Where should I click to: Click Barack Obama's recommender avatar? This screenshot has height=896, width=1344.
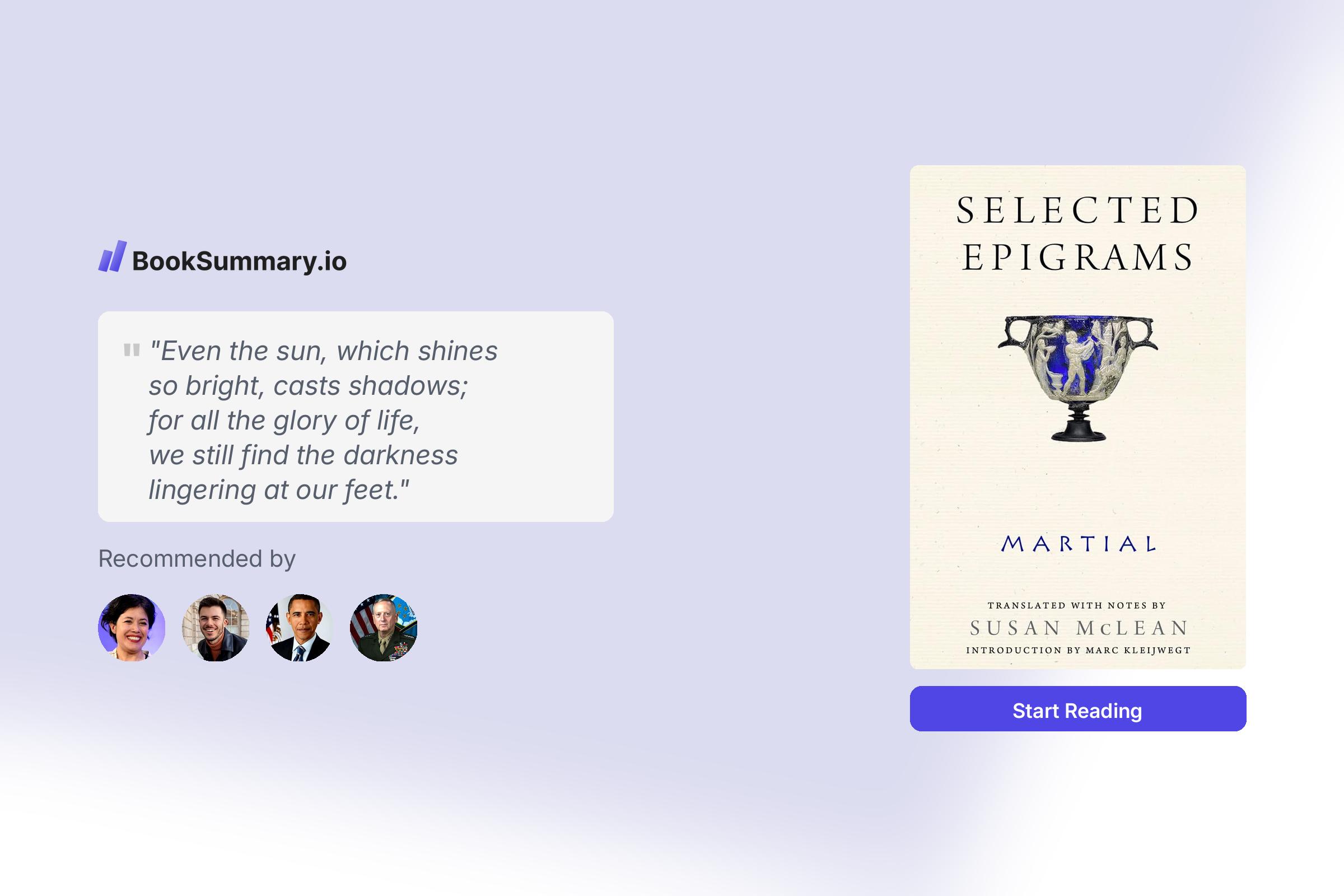(x=300, y=627)
